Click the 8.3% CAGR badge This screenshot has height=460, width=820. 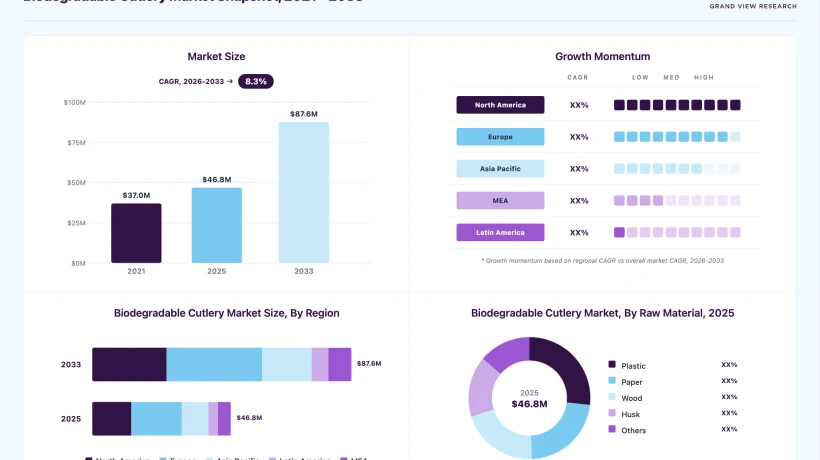(x=256, y=82)
